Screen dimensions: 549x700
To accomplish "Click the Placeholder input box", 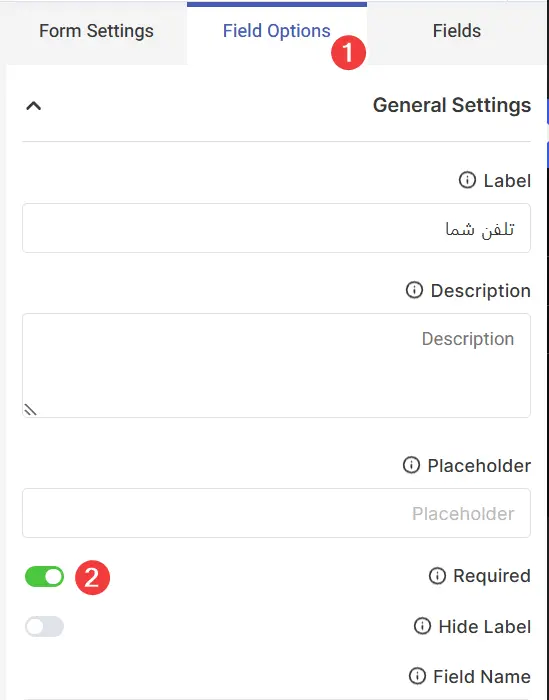I will pos(276,513).
